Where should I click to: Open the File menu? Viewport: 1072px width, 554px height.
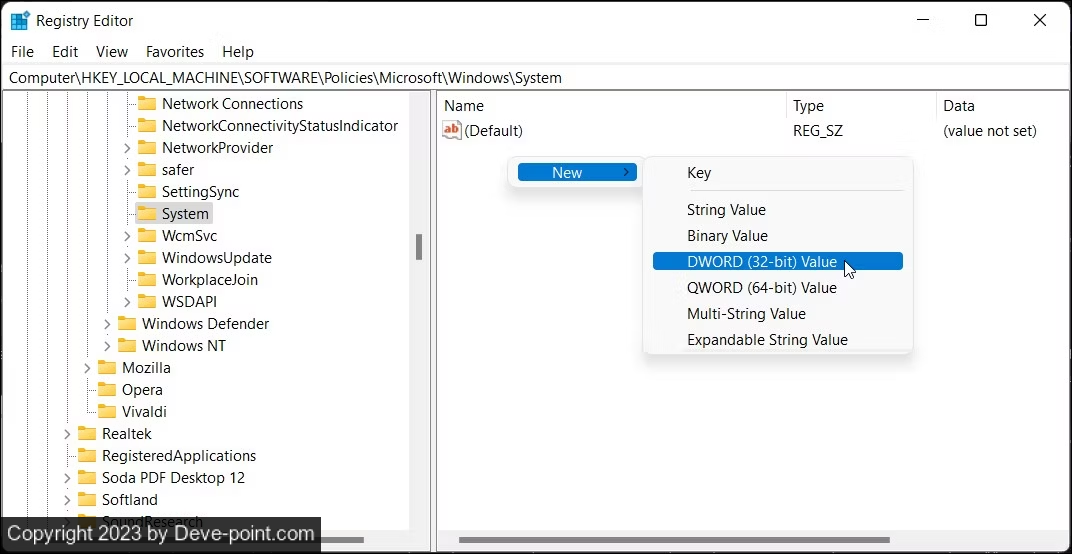click(23, 52)
